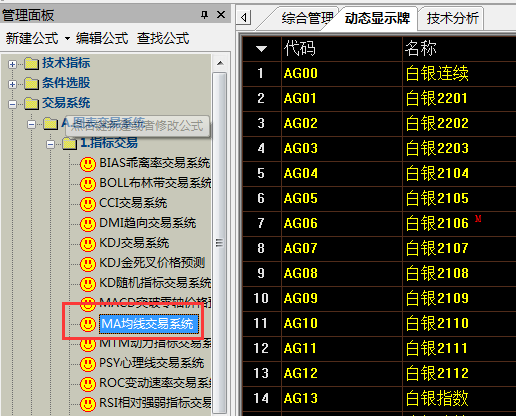This screenshot has width=516, height=416.
Task: Select the 白银2107 name cell
Action: coord(459,248)
